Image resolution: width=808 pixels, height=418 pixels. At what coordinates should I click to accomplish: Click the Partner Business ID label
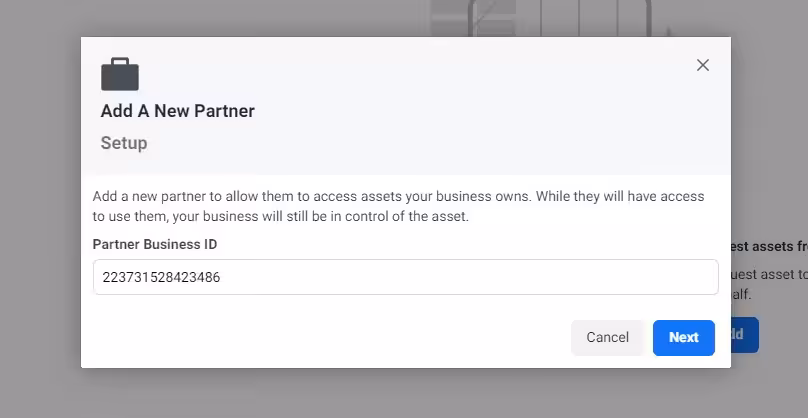(x=154, y=244)
